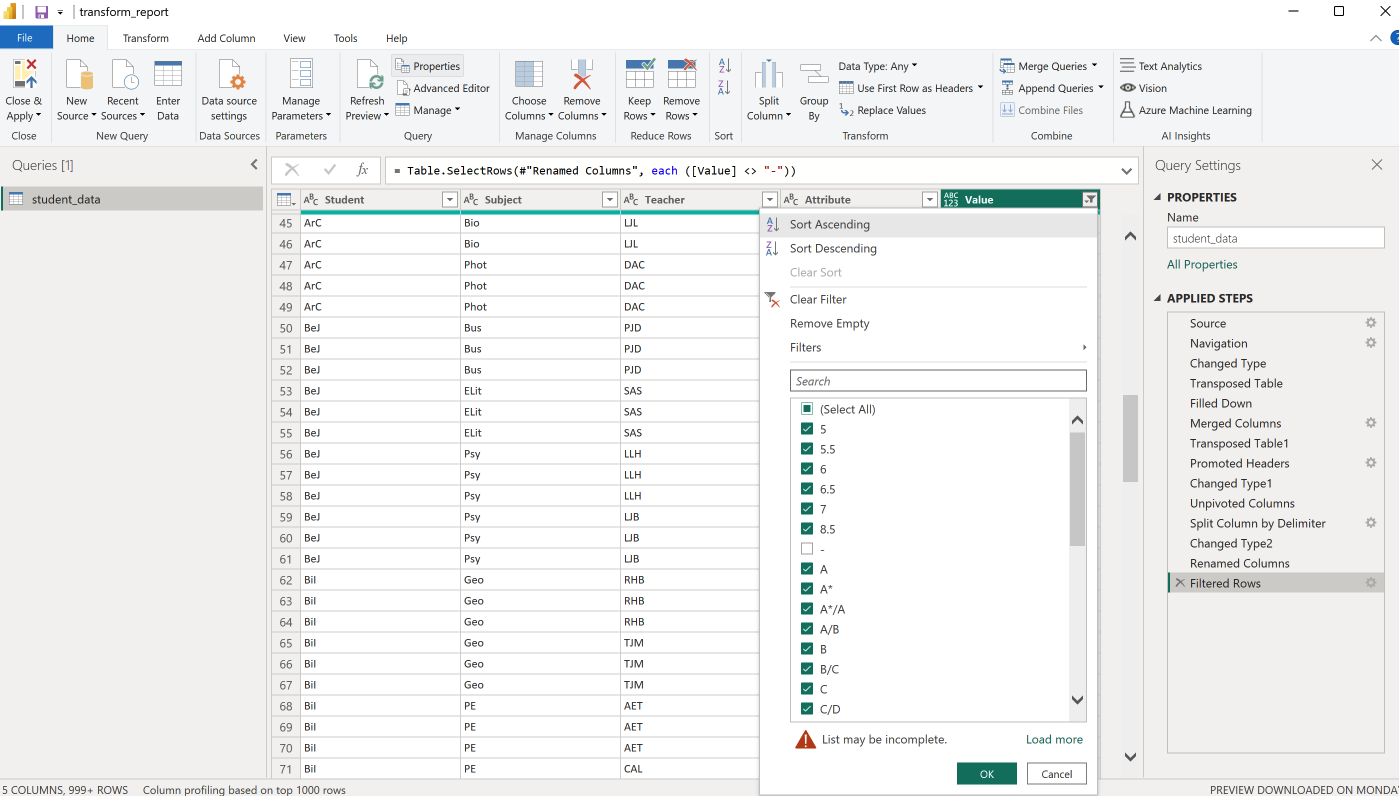Open the Advanced Editor
This screenshot has height=796, width=1399.
pos(442,88)
